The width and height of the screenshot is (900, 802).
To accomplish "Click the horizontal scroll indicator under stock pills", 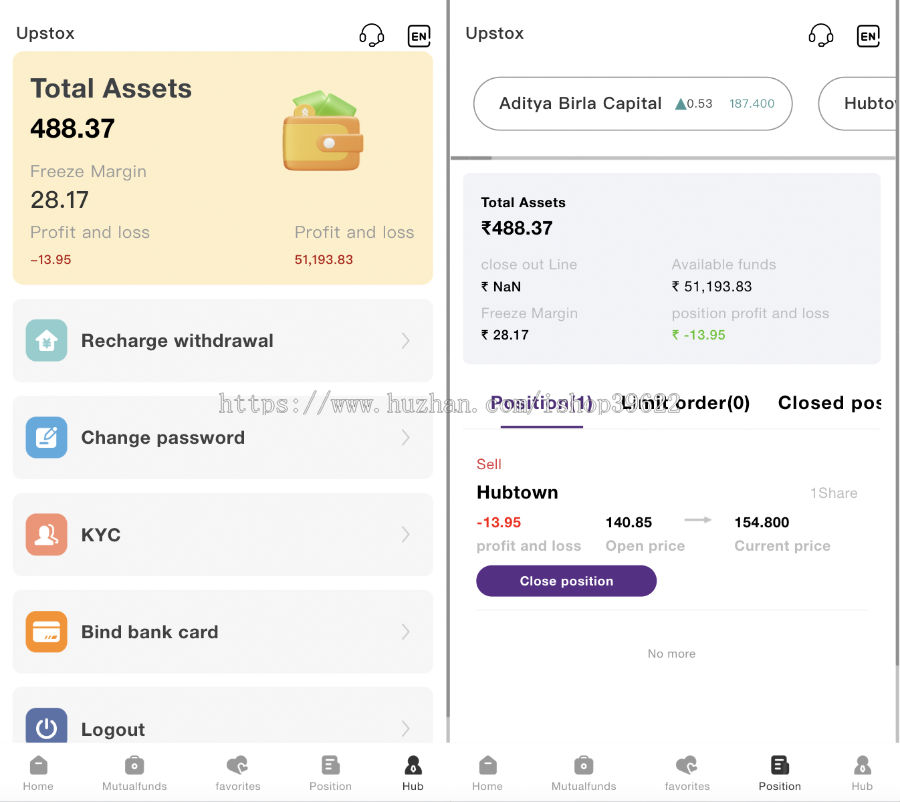I will [x=471, y=157].
